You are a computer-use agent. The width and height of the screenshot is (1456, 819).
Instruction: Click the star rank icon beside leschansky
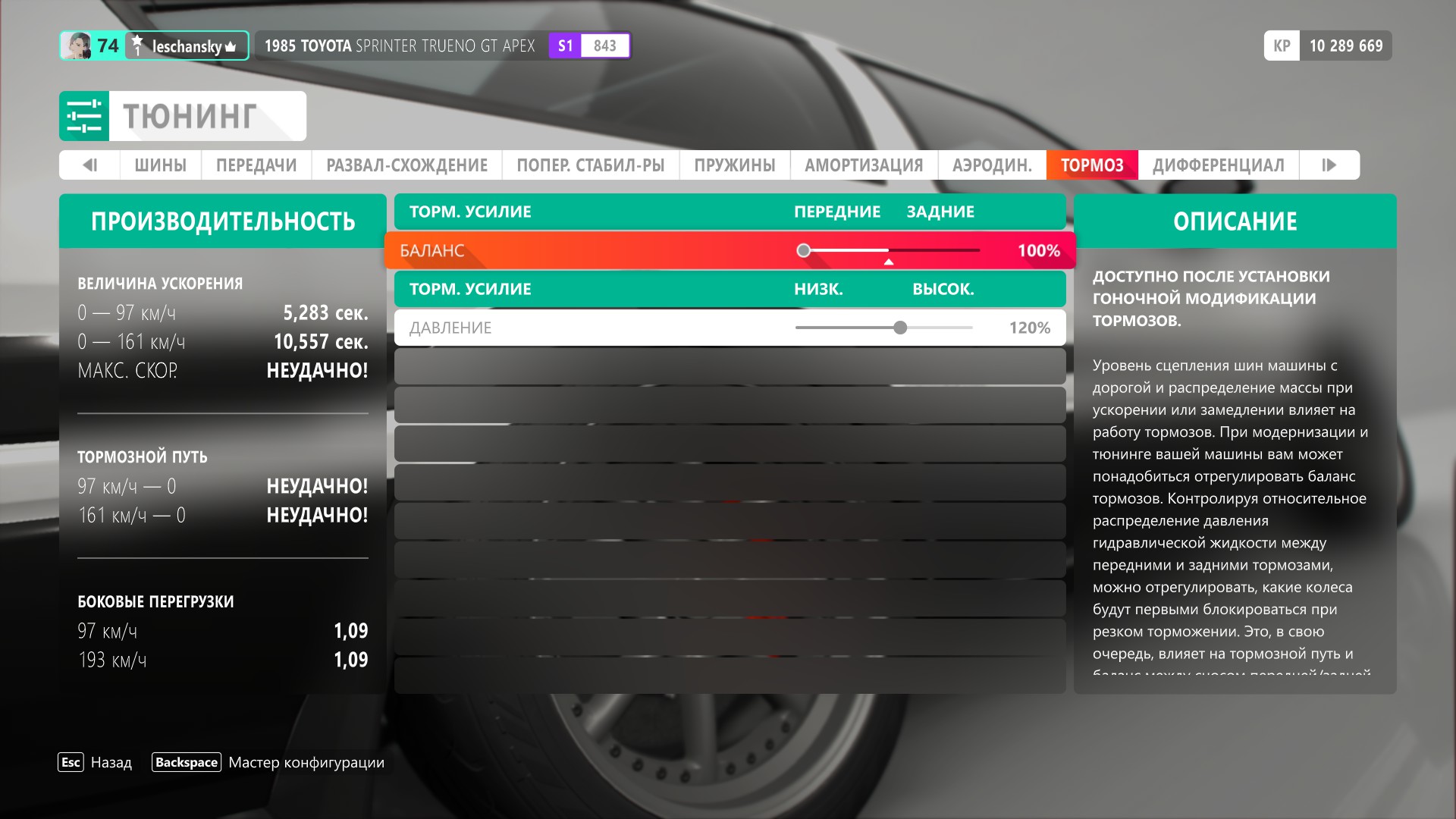tap(137, 45)
